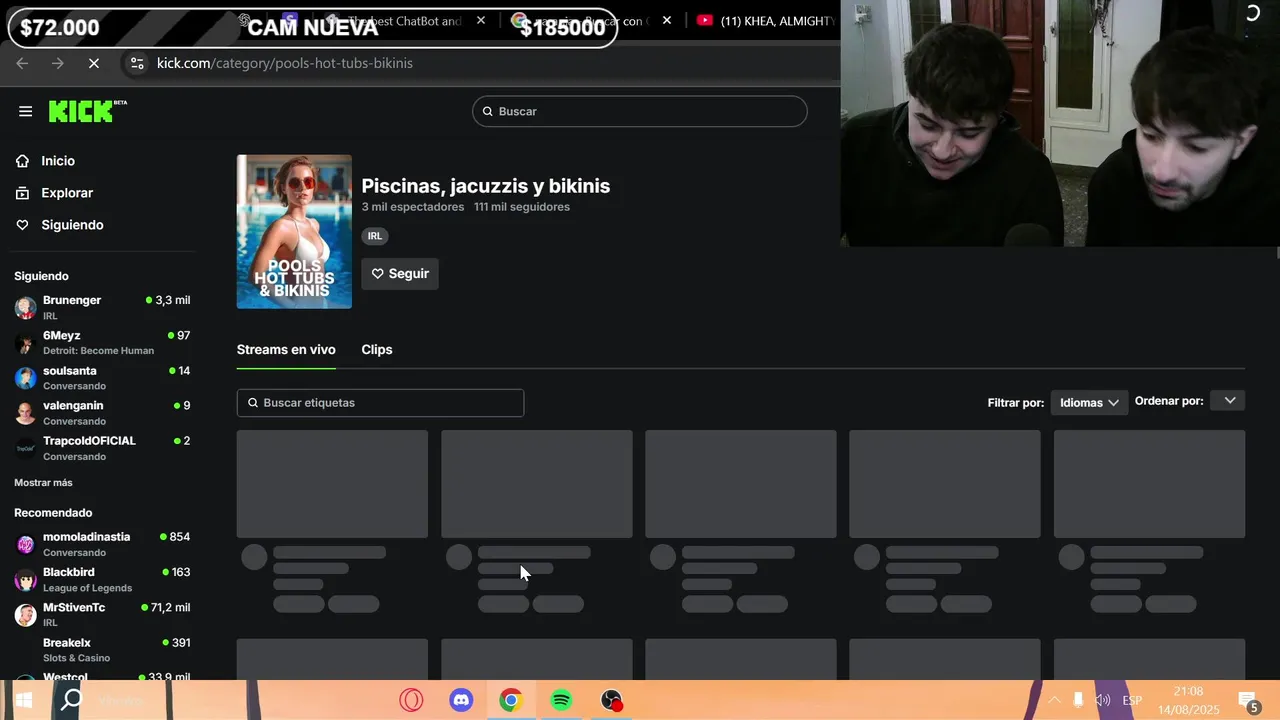This screenshot has height=720, width=1280.
Task: Open Opera from the taskbar
Action: 411,700
